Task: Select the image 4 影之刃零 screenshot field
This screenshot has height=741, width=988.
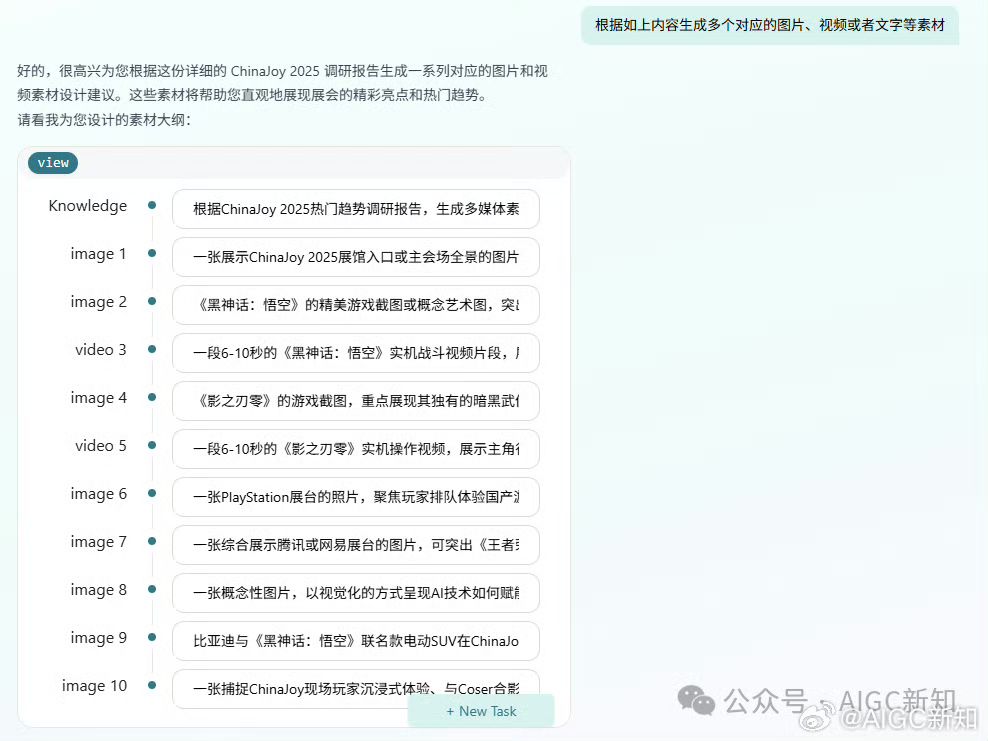Action: [x=356, y=401]
